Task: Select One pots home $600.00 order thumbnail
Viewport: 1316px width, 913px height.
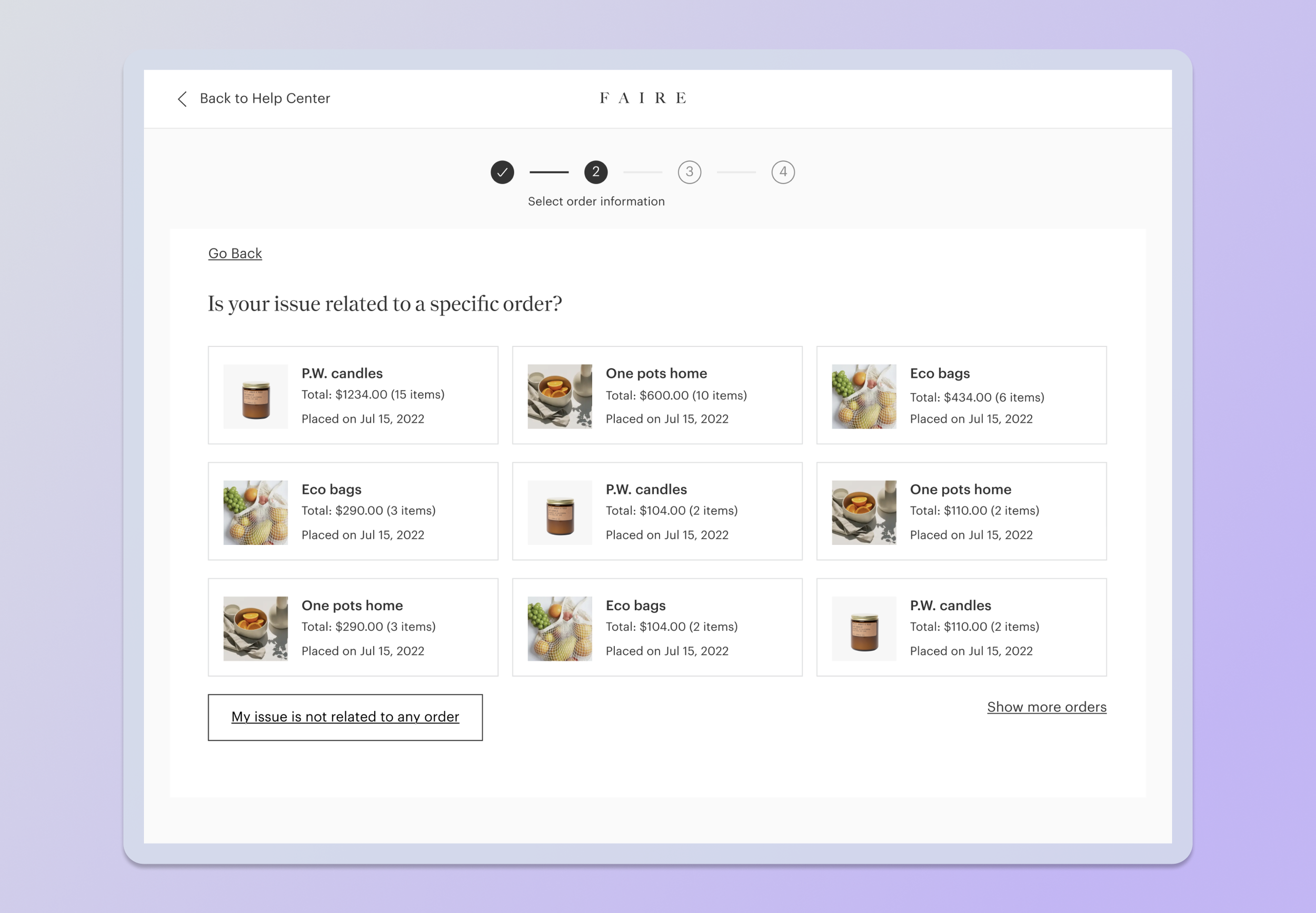Action: (x=560, y=396)
